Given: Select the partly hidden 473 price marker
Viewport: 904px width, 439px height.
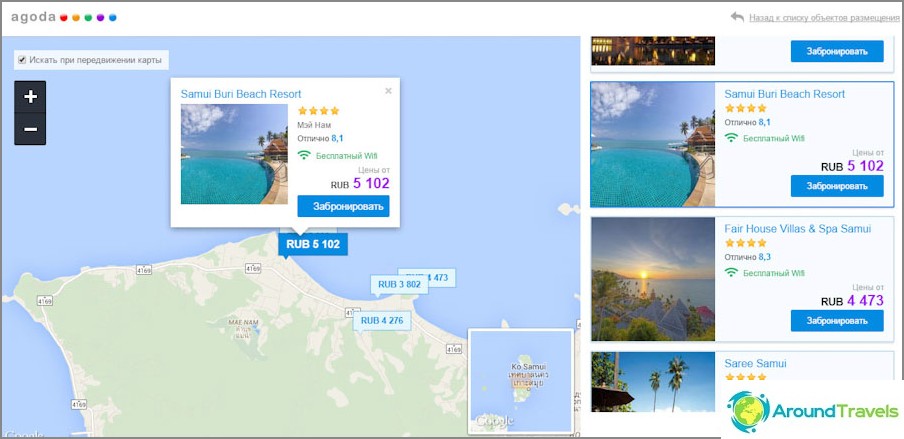Looking at the screenshot, I should tap(442, 277).
